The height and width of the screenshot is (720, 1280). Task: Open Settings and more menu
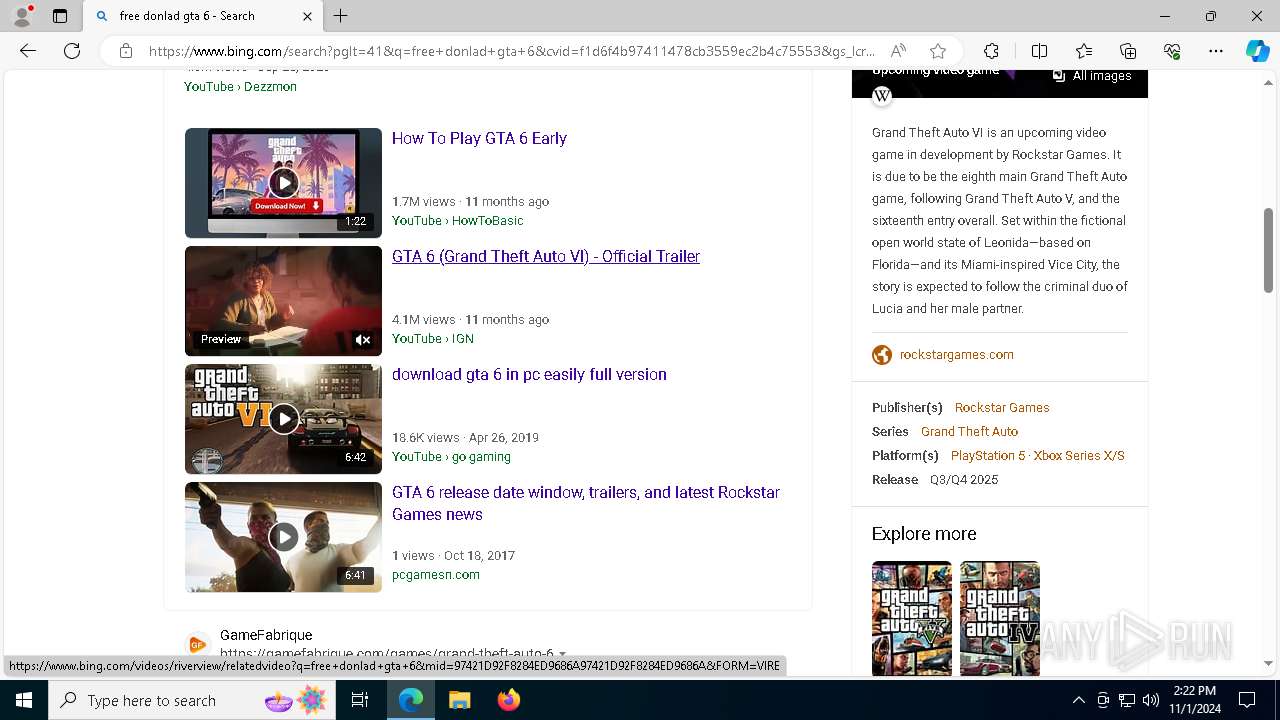click(1216, 51)
